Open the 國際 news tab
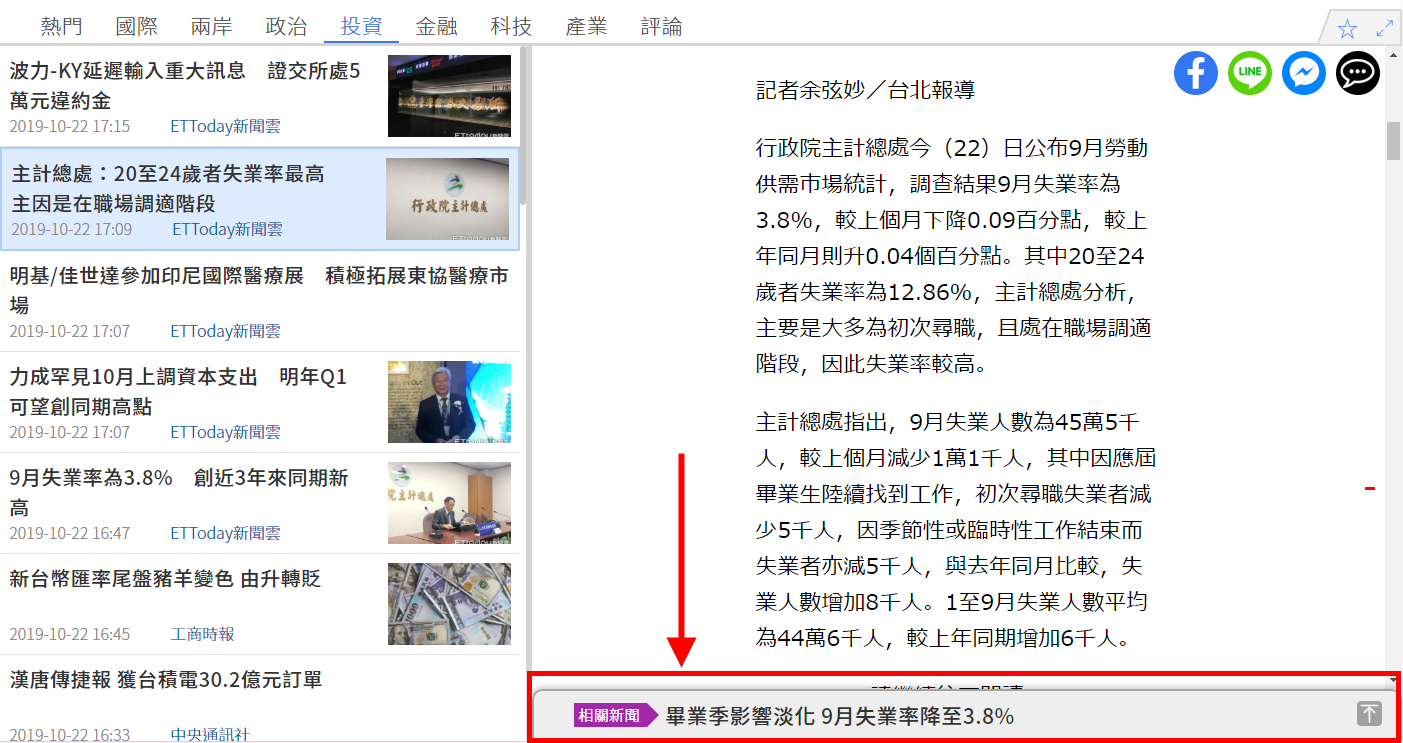The width and height of the screenshot is (1403, 743). (137, 27)
